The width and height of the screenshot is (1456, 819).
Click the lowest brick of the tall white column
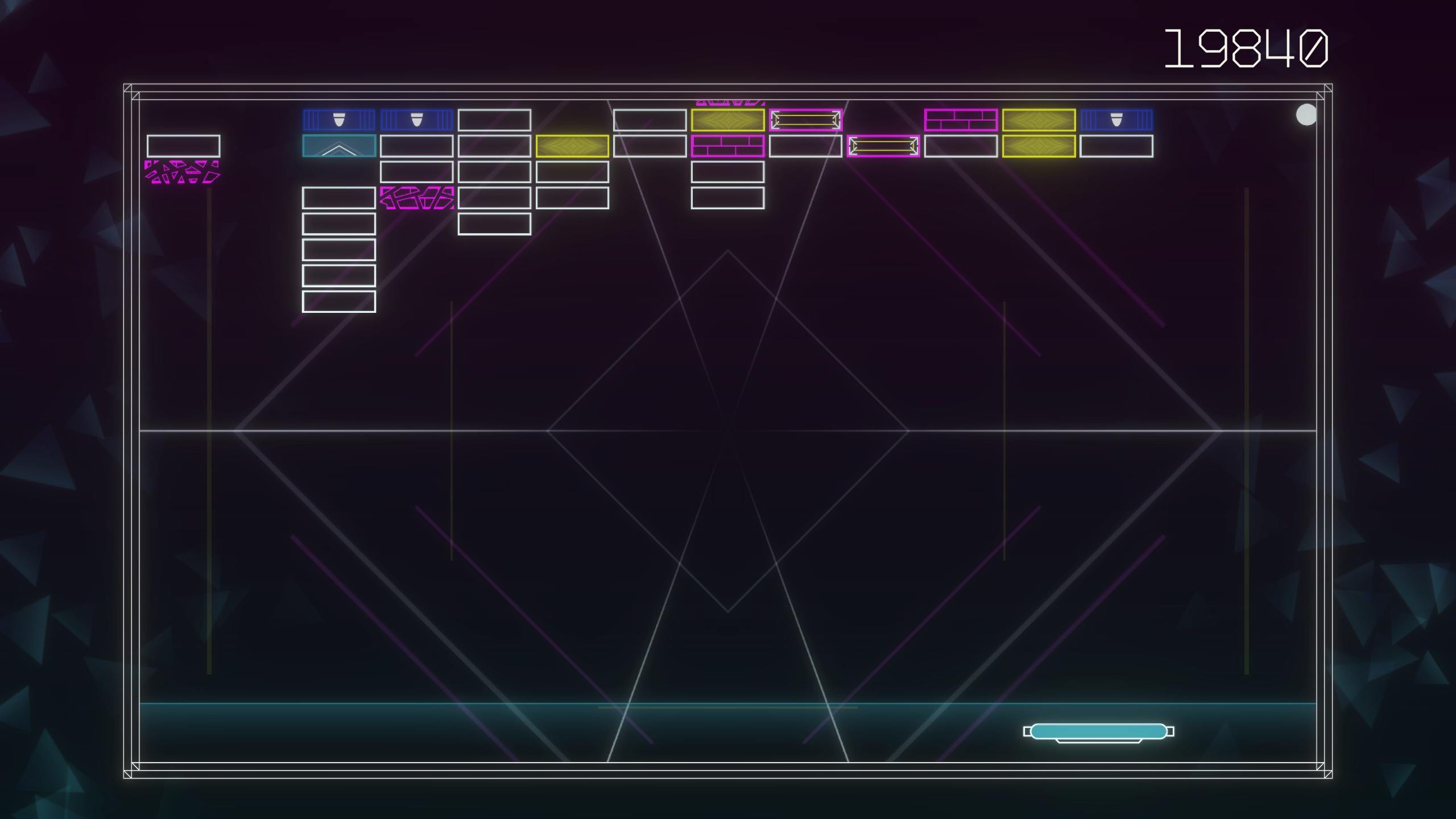click(x=339, y=301)
